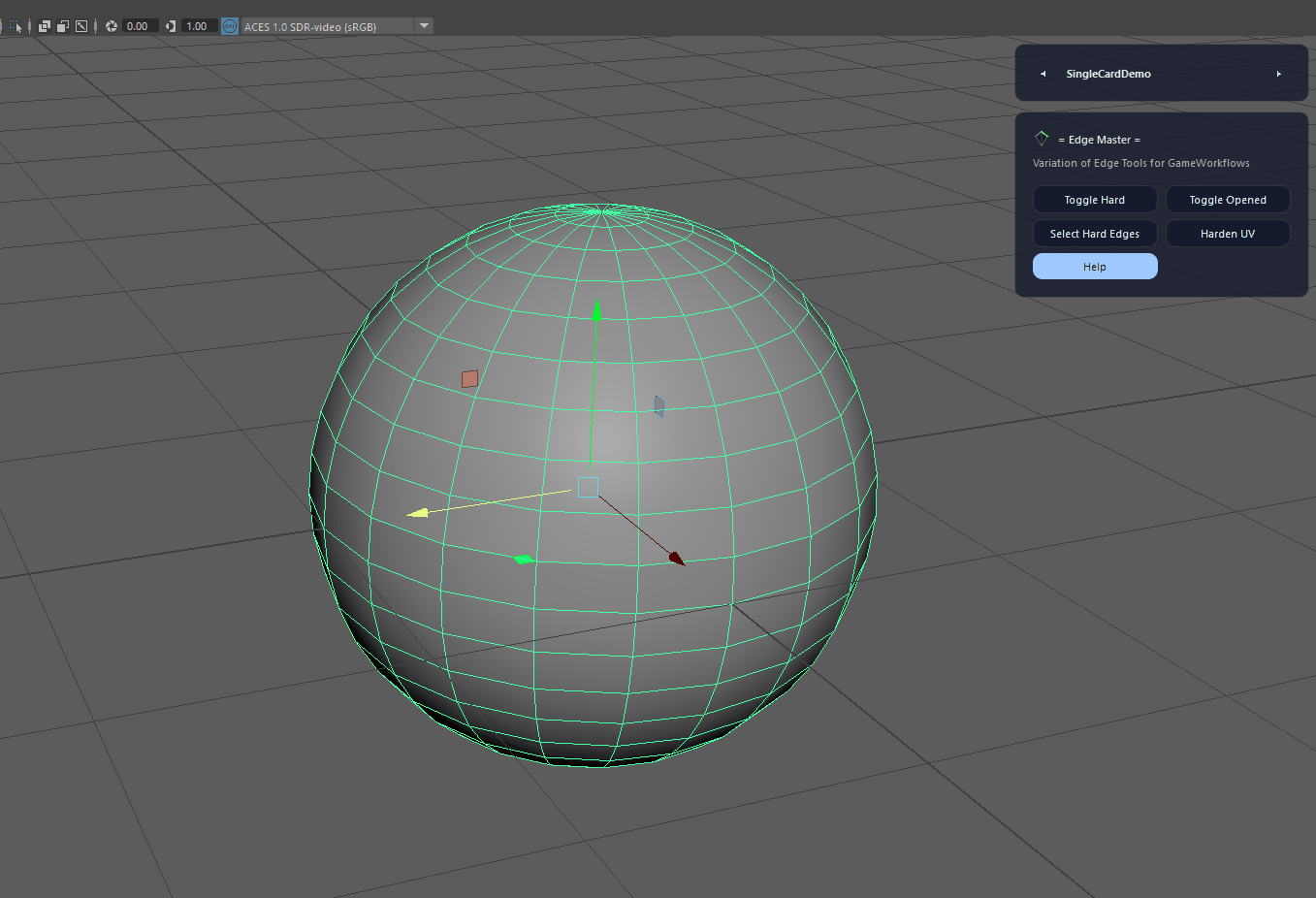
Task: Click the SingleCardDemo title
Action: click(x=1108, y=74)
